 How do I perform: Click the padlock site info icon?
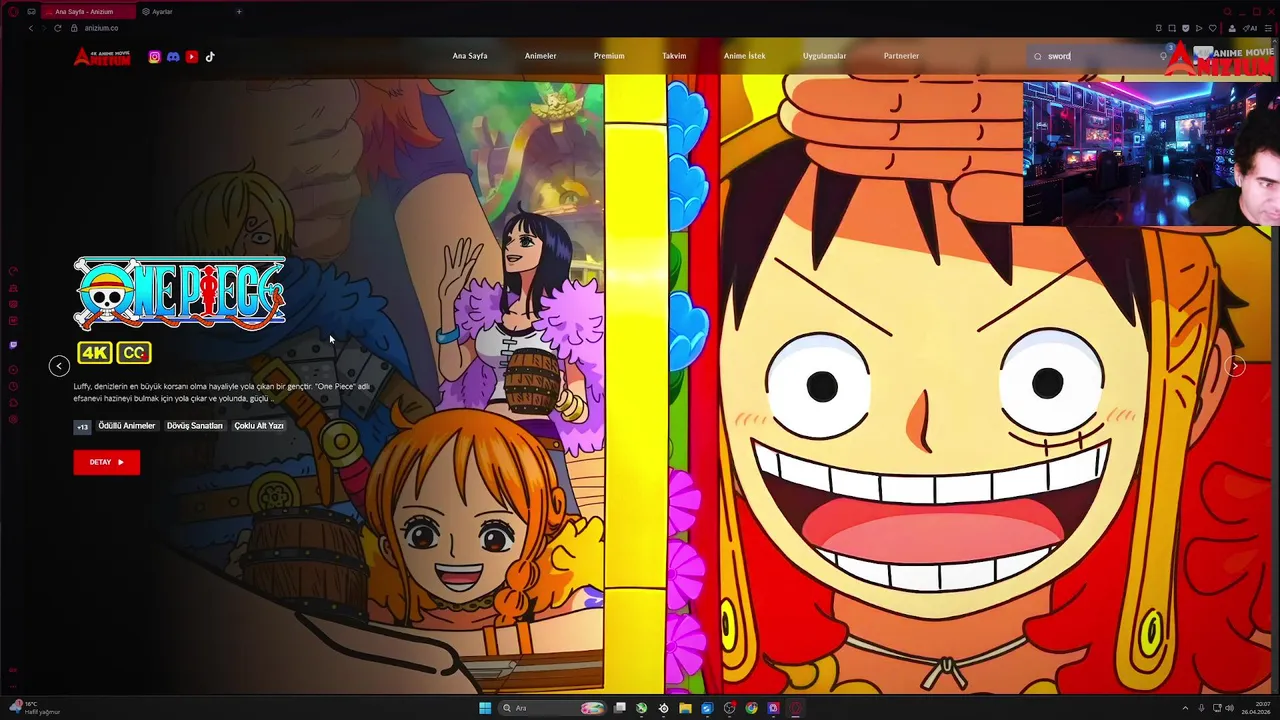(74, 28)
